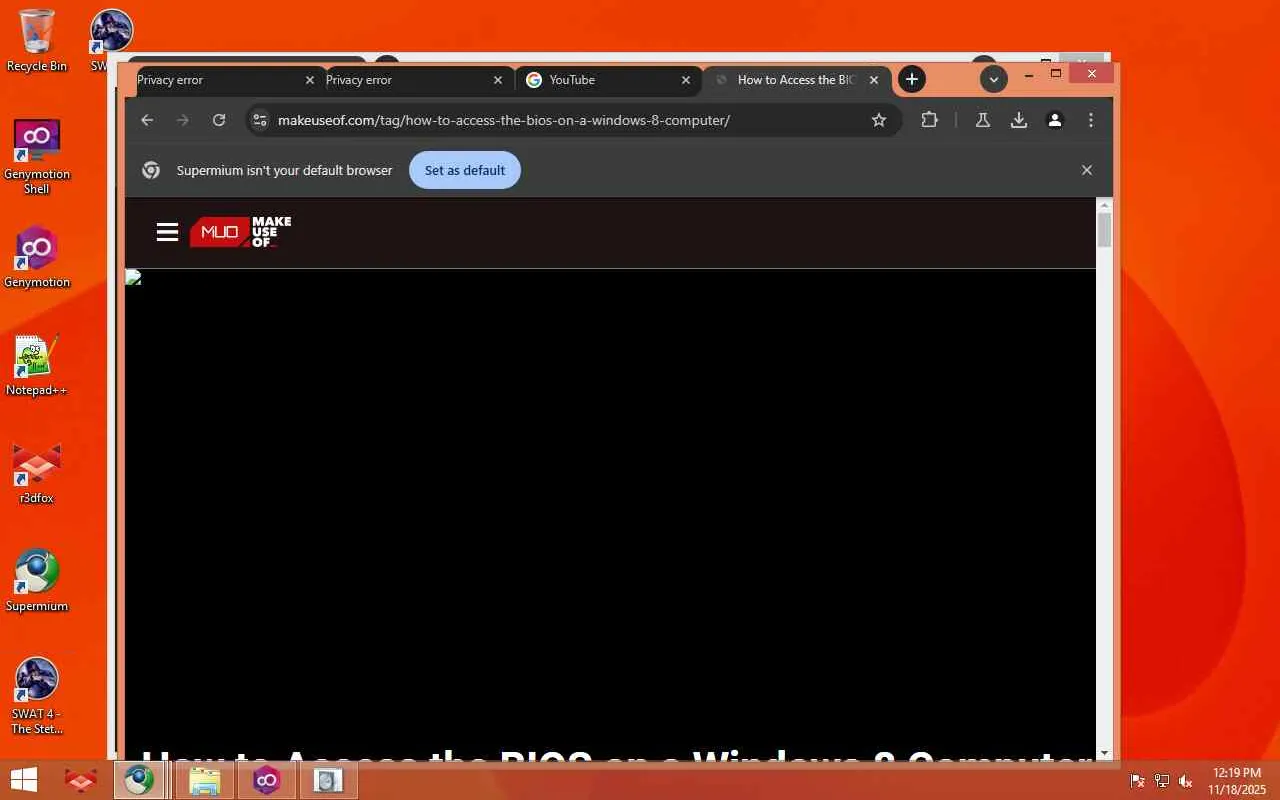Maximize the Supermium browser window
This screenshot has height=800, width=1280.
pyautogui.click(x=1056, y=74)
